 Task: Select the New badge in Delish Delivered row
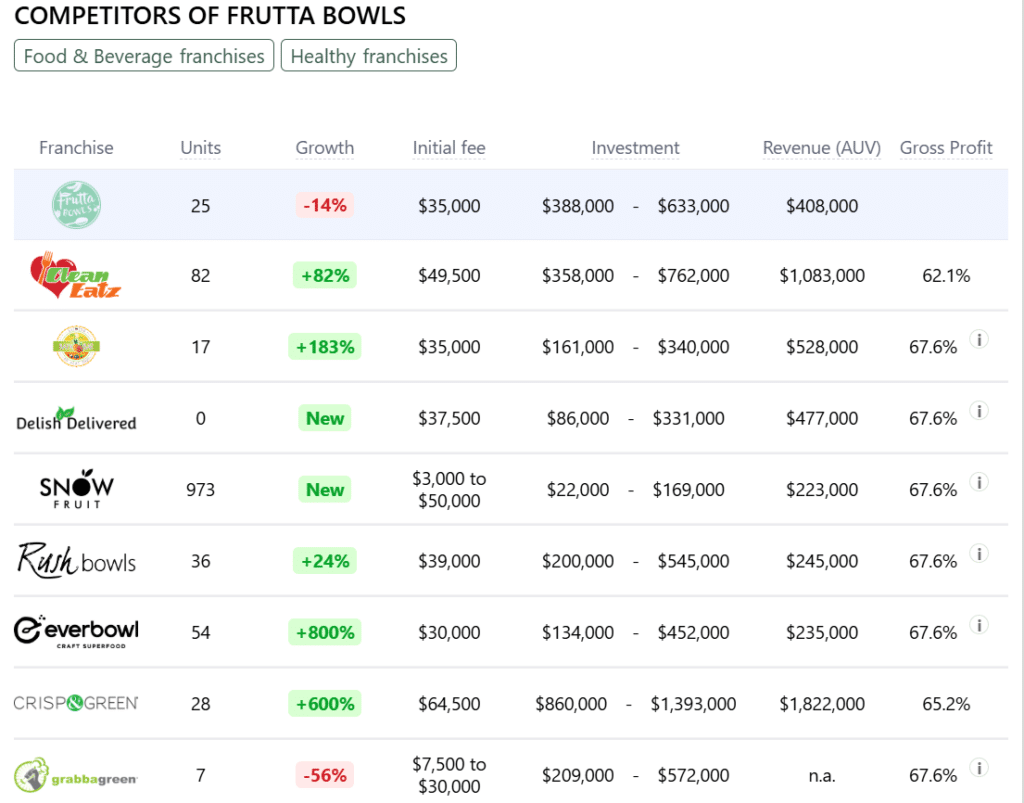pos(325,418)
